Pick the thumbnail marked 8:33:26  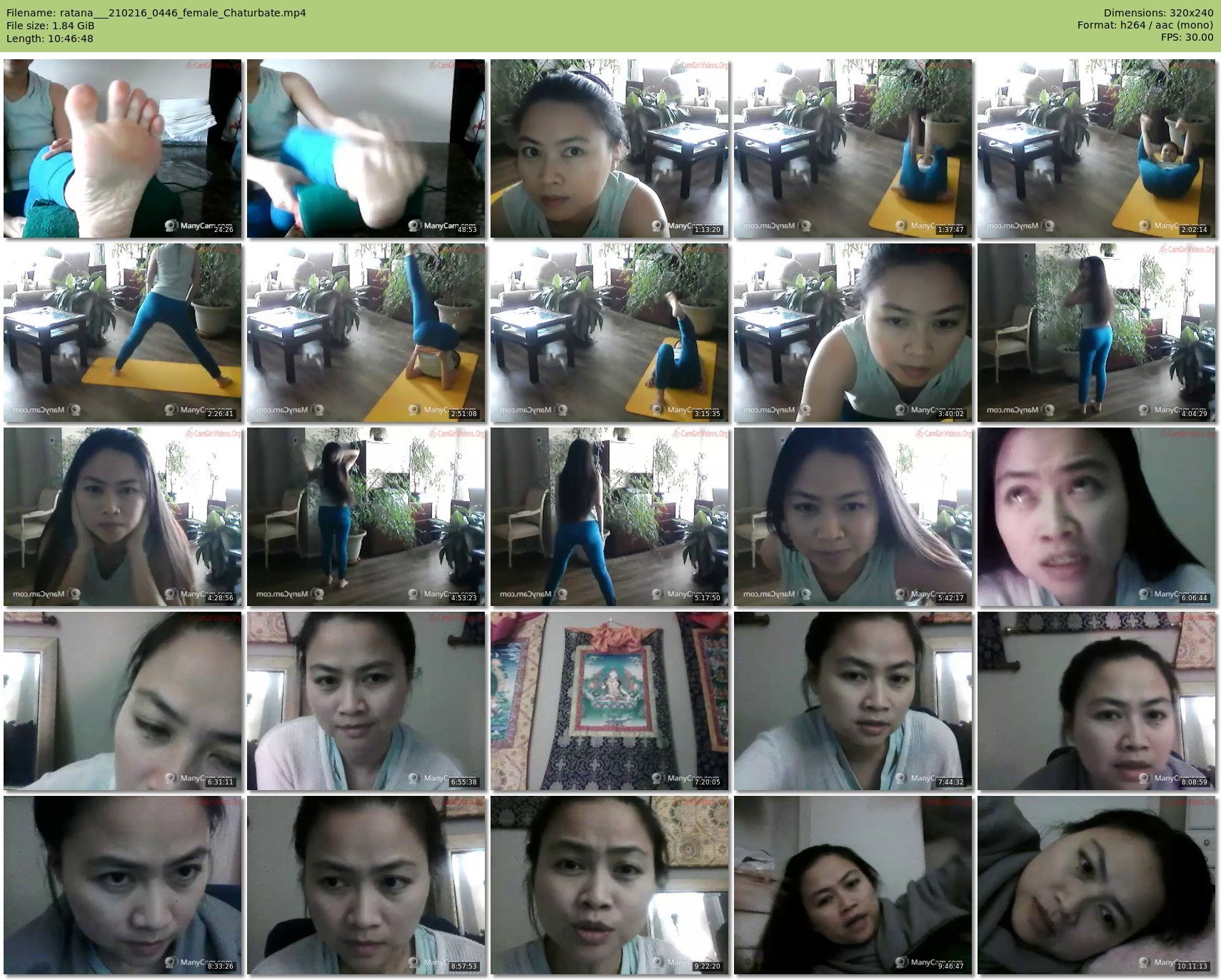coord(122,885)
